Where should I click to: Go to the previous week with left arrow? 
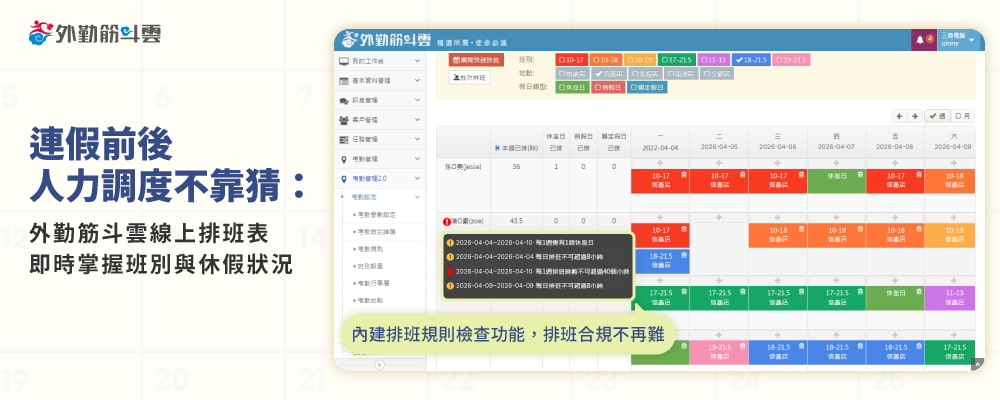(899, 116)
